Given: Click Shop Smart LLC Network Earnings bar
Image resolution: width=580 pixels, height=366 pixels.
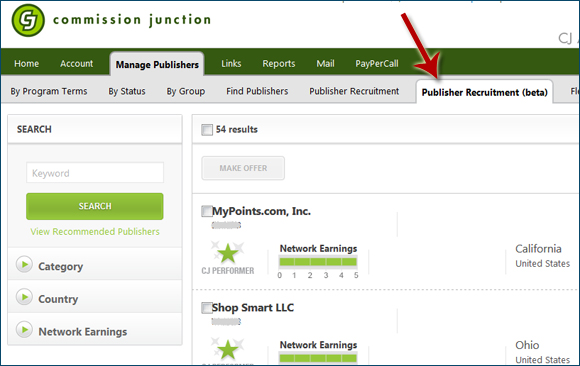Looking at the screenshot, I should click(318, 358).
